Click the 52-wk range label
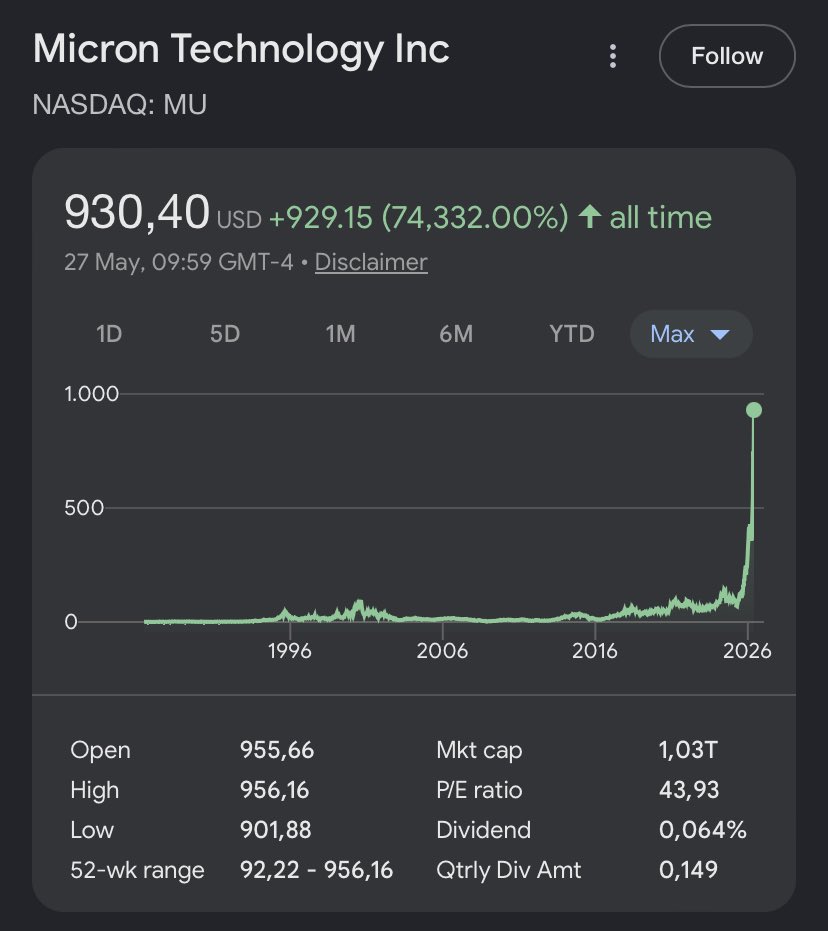This screenshot has height=931, width=828. 137,870
